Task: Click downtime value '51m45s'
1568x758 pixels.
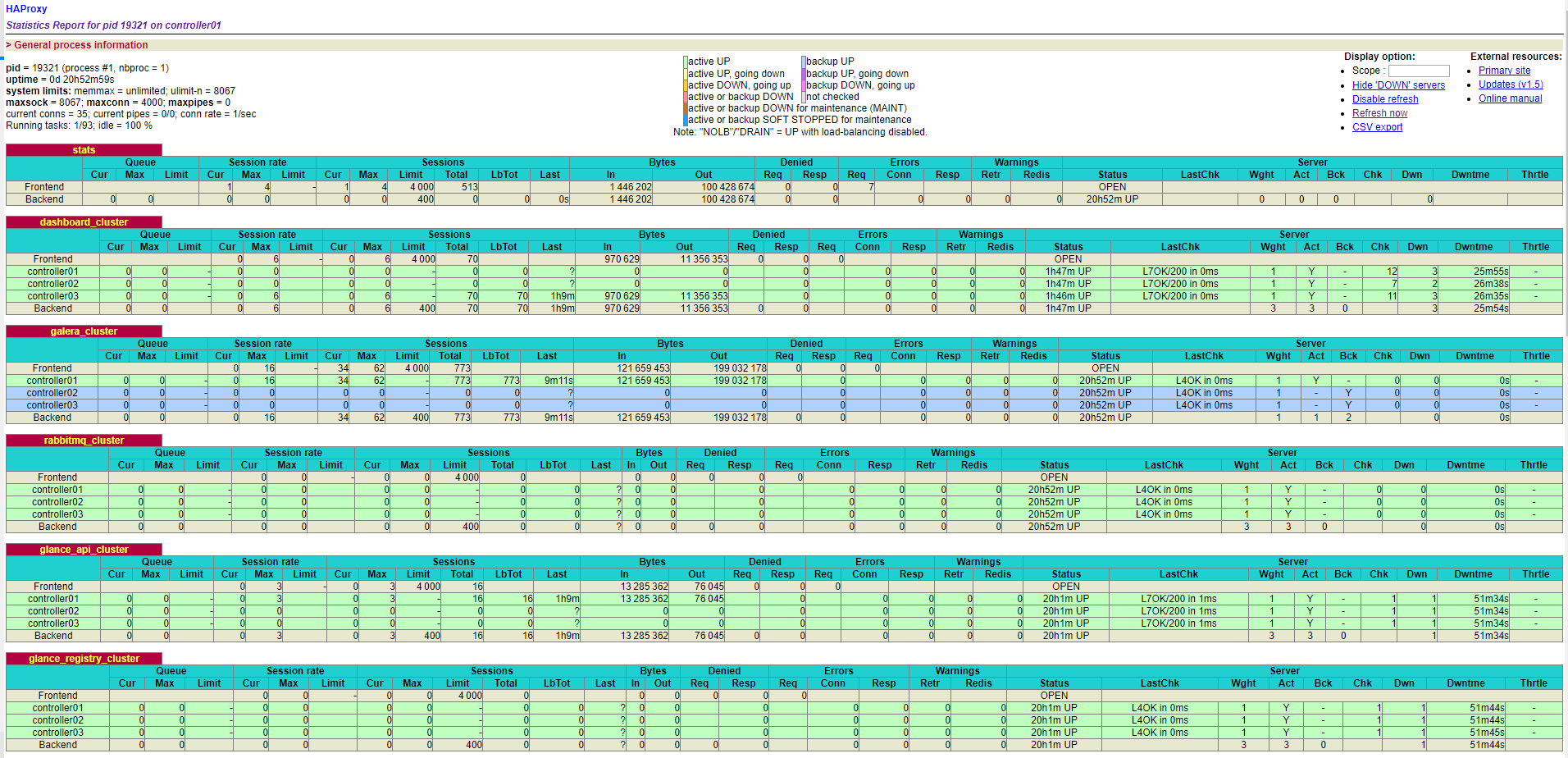Action: (x=1487, y=733)
